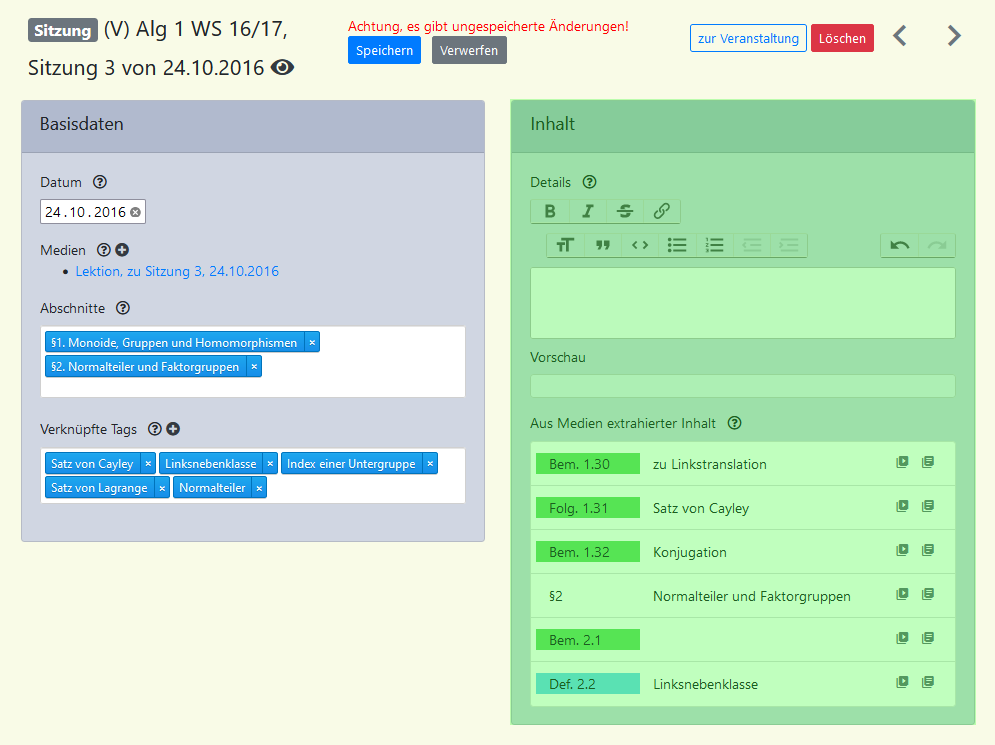Open Lektion, zu Sitzung 3 link
Image resolution: width=995 pixels, height=745 pixels.
(177, 271)
